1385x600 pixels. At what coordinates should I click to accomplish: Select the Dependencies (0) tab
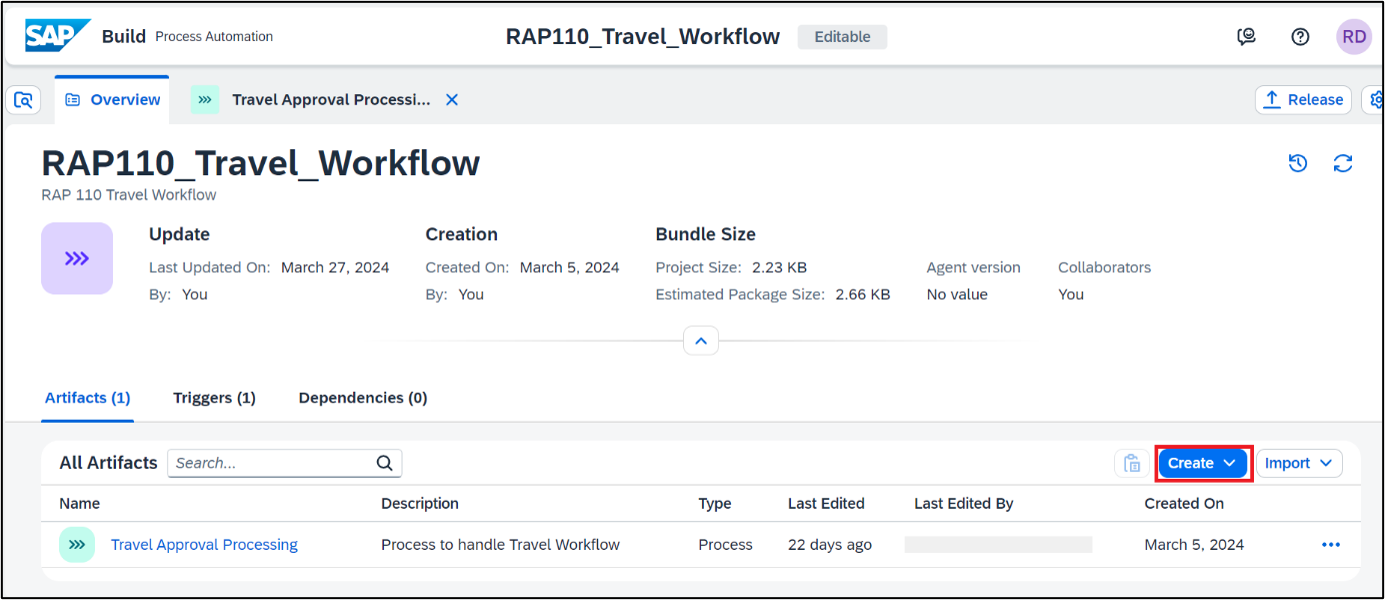363,398
